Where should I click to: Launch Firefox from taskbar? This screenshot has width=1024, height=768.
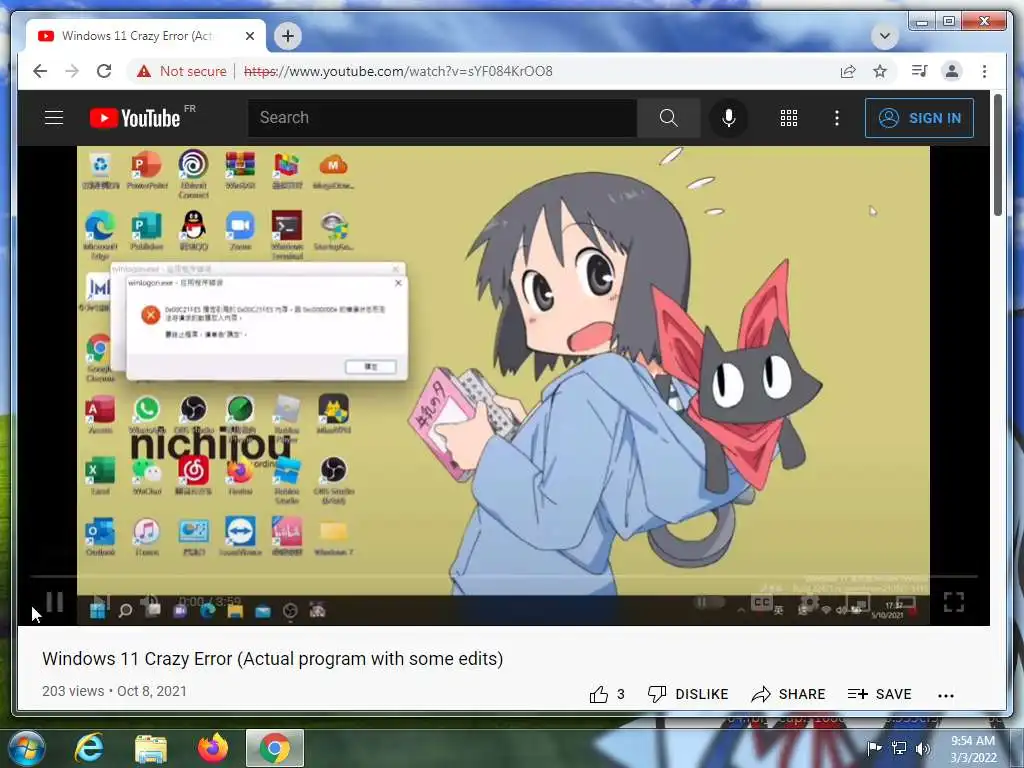[x=213, y=748]
